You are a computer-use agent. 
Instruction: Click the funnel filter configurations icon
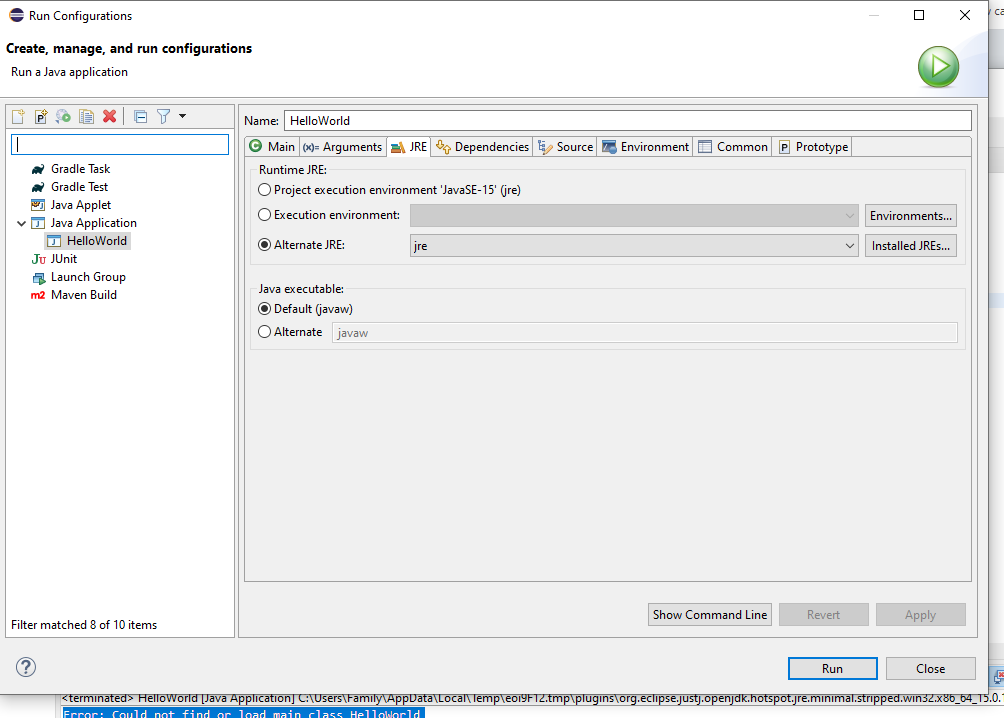(163, 117)
